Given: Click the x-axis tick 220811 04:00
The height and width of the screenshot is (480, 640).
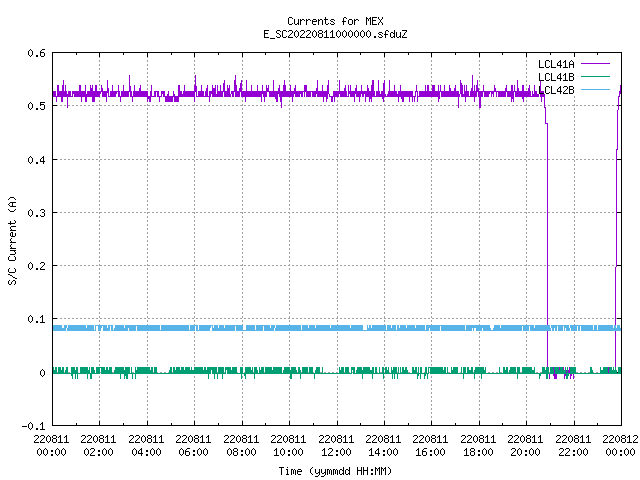Looking at the screenshot, I should pos(146,445).
